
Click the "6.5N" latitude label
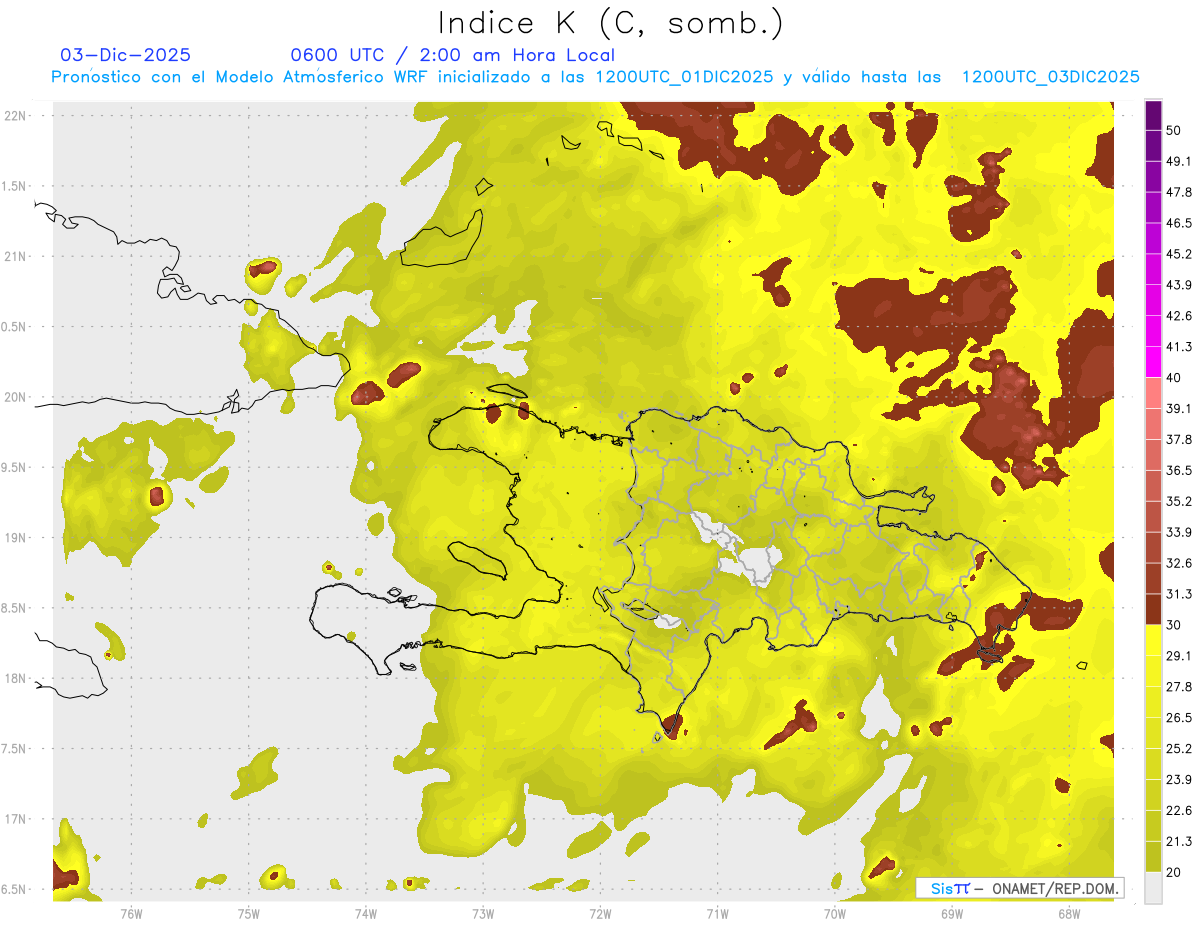(x=15, y=890)
